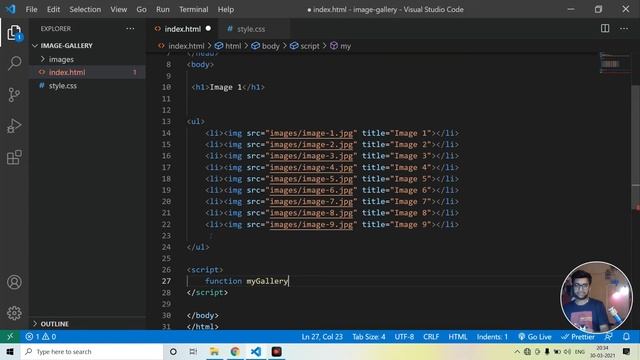Open Explorer Views and More Actions ellipsis
Viewport: 640px width, 360px height.
click(x=130, y=29)
